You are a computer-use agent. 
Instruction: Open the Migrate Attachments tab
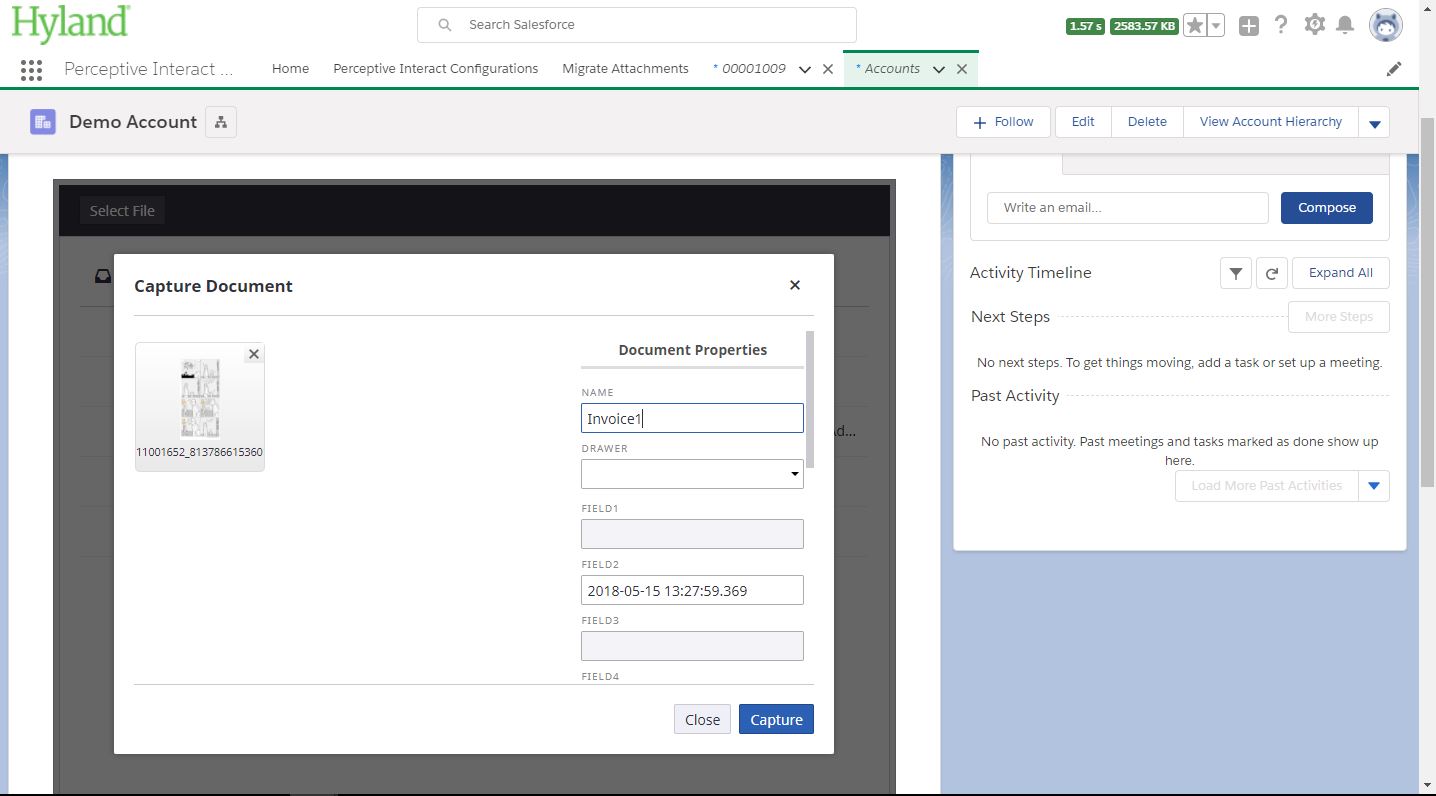625,68
